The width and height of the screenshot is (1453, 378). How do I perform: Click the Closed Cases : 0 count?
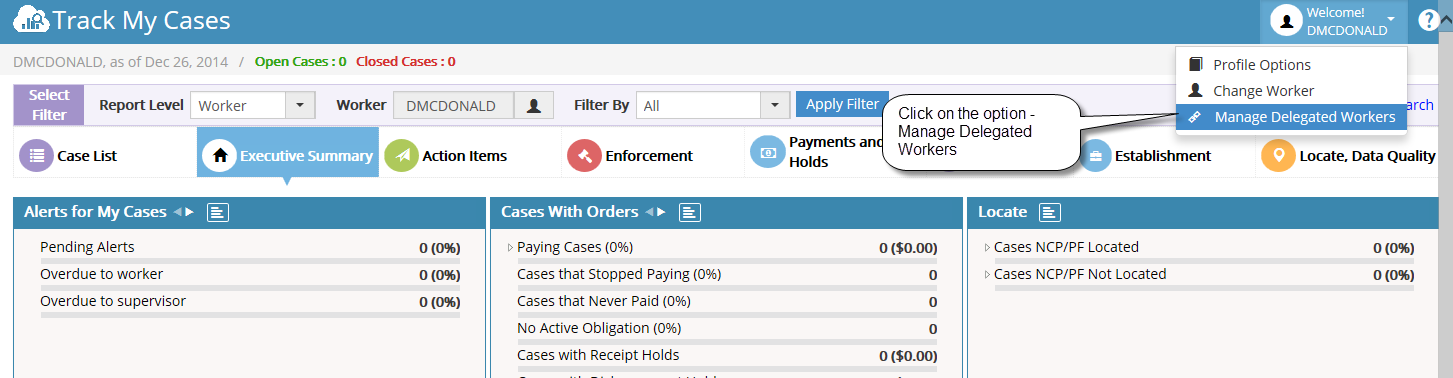click(406, 61)
